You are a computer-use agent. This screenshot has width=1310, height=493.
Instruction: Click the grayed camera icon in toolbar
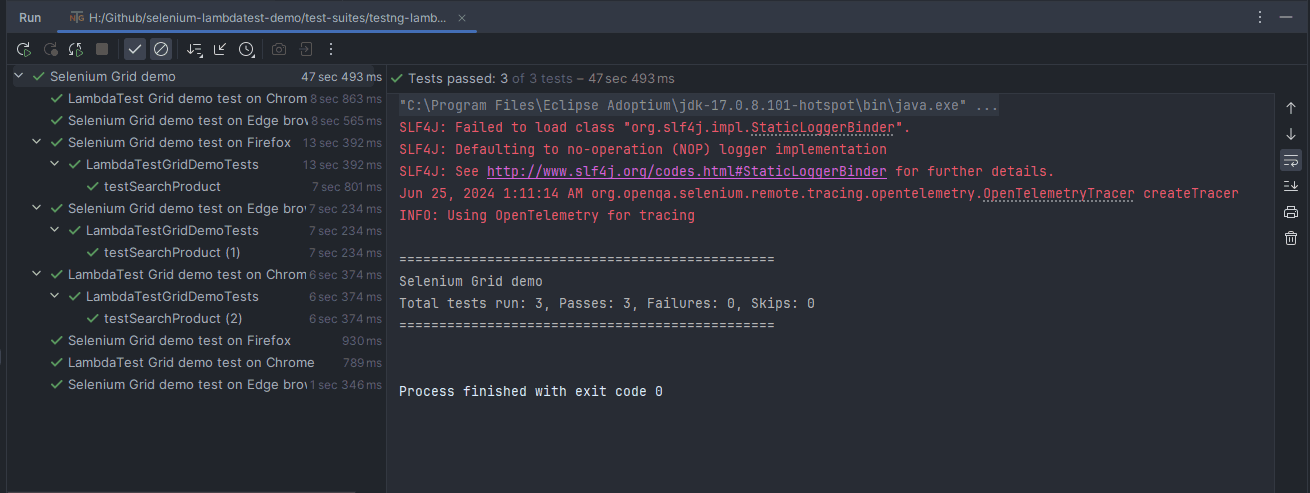coord(279,49)
